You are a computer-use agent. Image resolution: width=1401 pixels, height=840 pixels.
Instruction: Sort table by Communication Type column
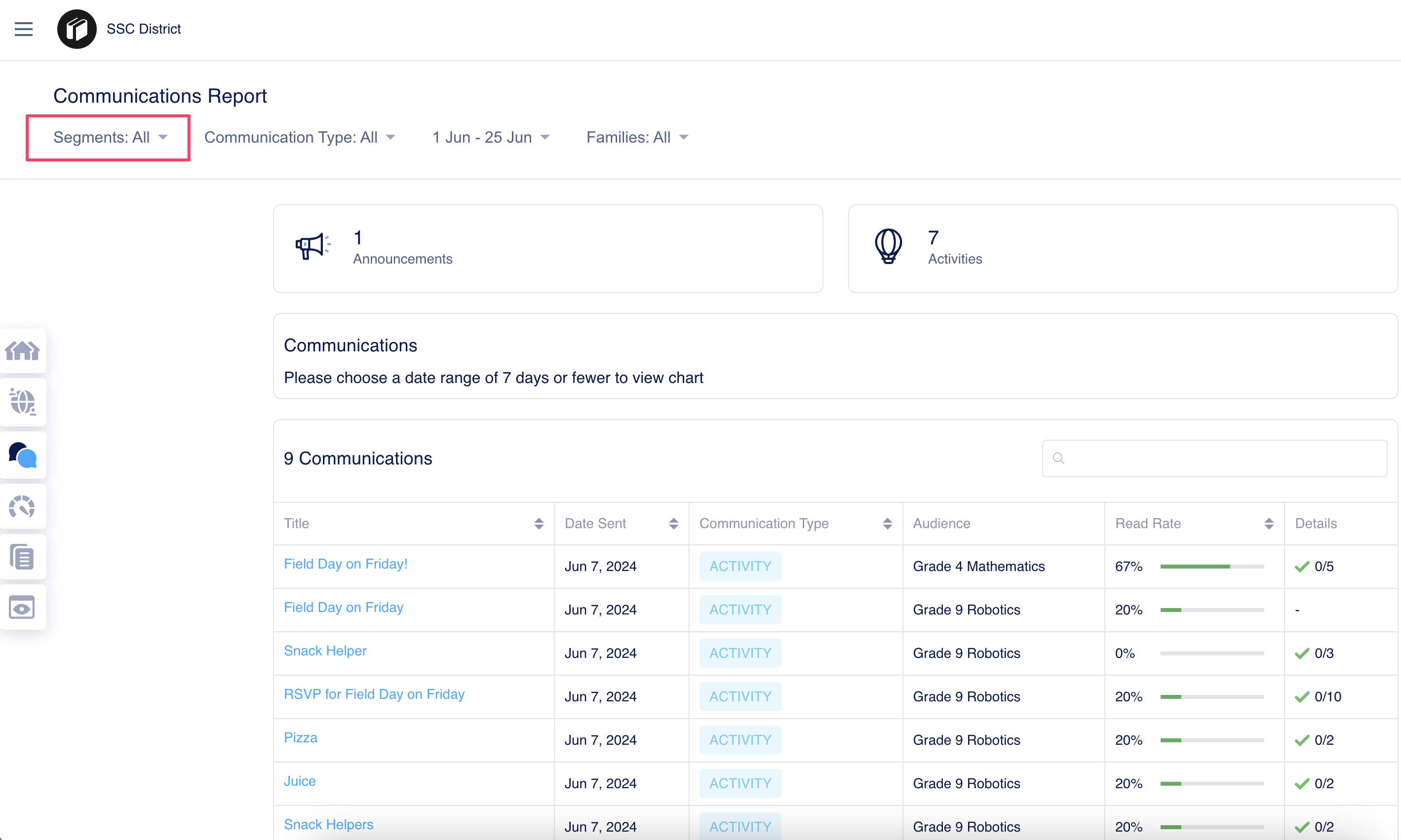pyautogui.click(x=887, y=524)
